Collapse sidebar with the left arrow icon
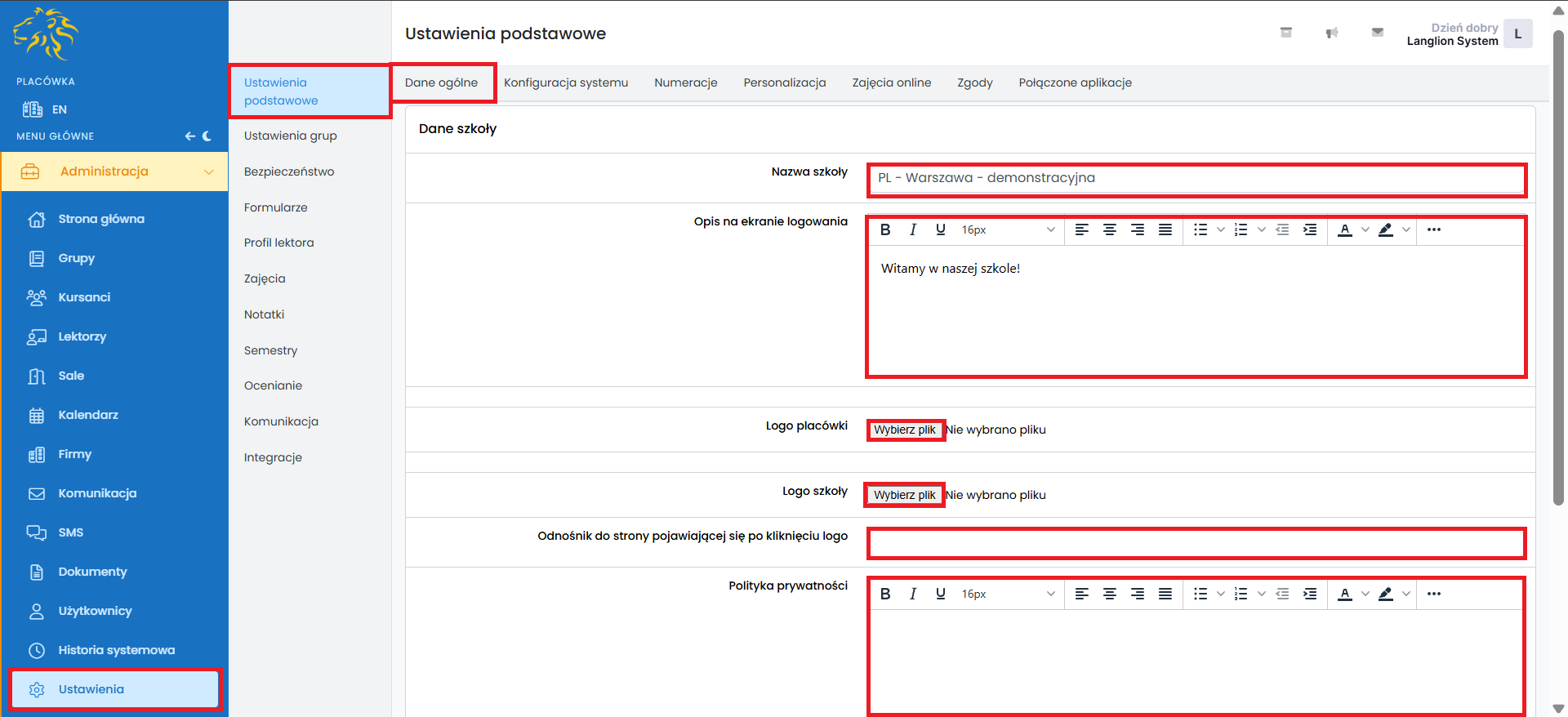This screenshot has width=1568, height=717. pos(189,136)
